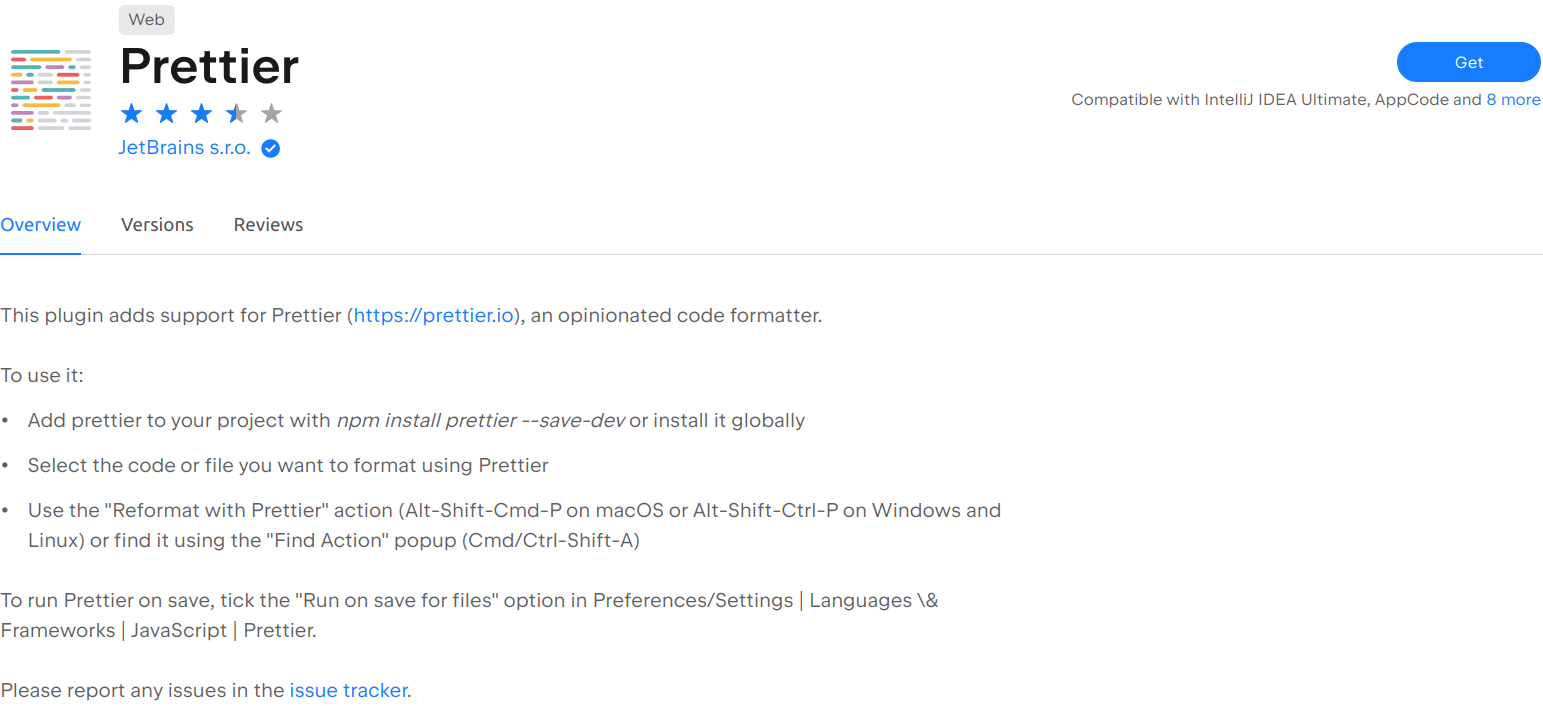Click the Prettier plugin title heading
The image size is (1543, 706).
coord(209,66)
